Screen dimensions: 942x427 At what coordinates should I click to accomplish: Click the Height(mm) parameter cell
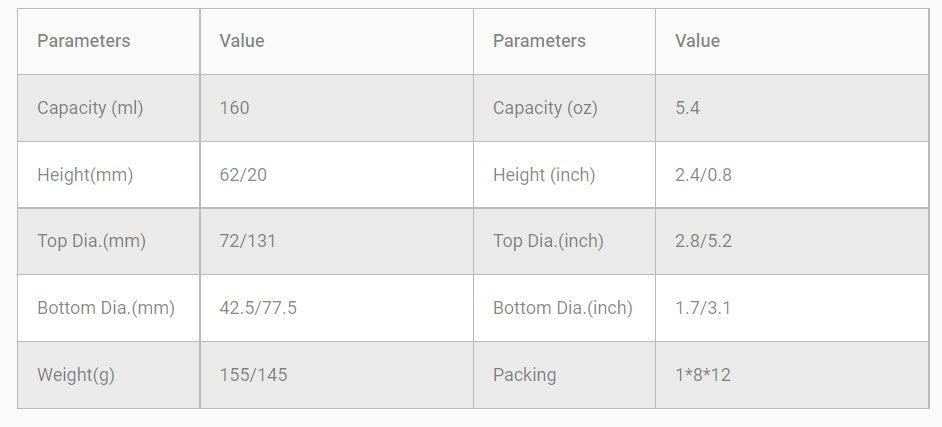85,175
